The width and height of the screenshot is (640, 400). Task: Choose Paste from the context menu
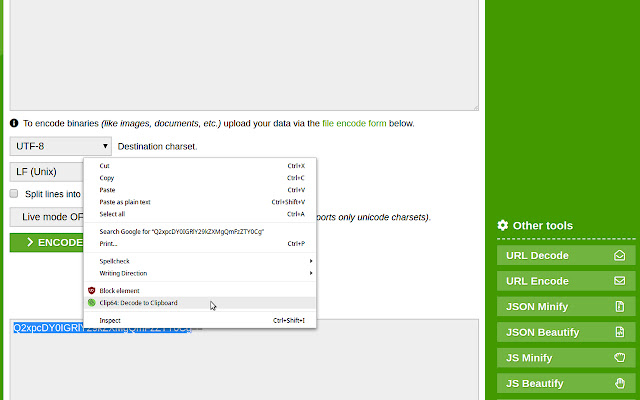(200, 190)
